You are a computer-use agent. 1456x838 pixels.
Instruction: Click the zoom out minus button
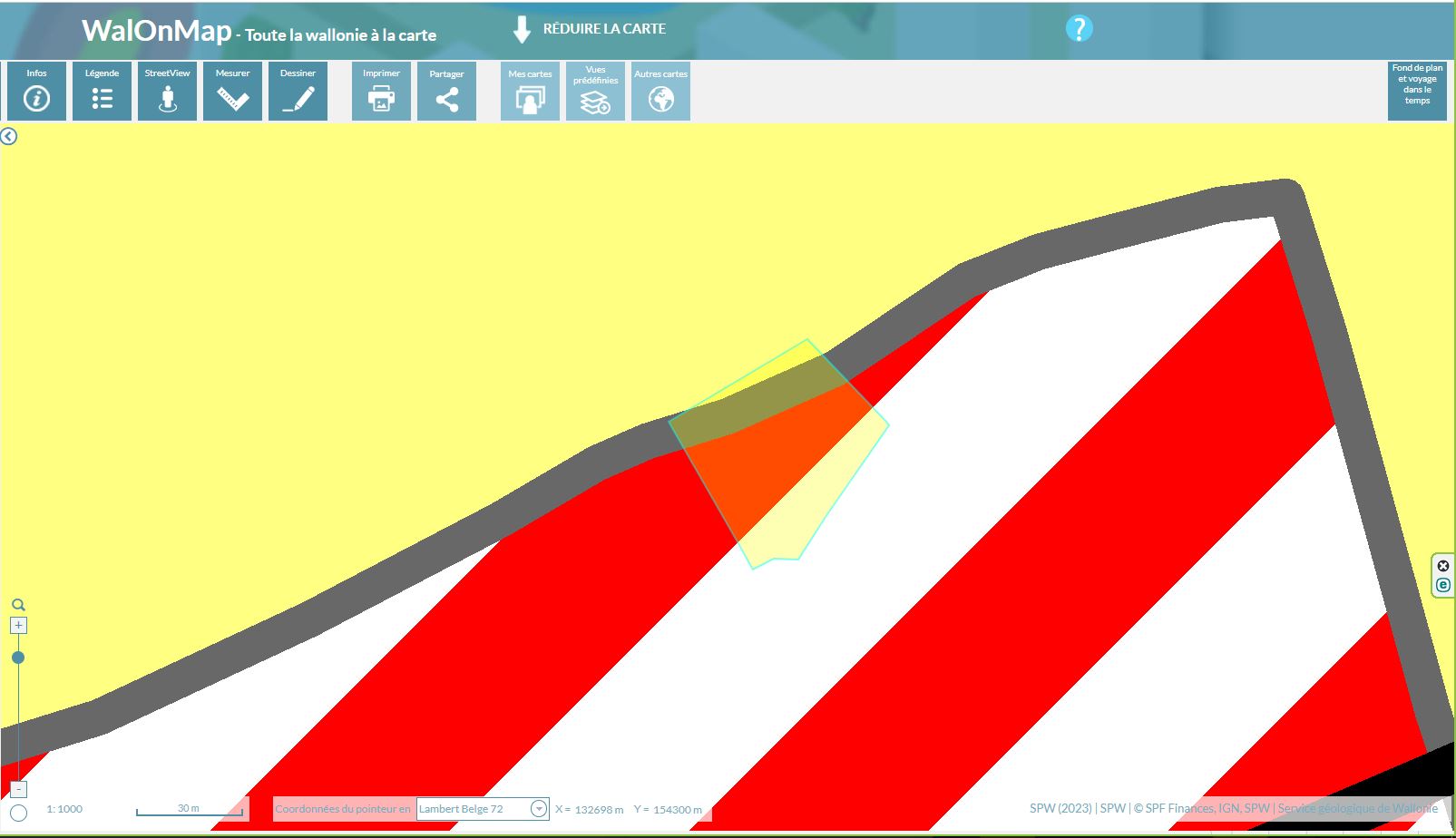click(x=18, y=789)
